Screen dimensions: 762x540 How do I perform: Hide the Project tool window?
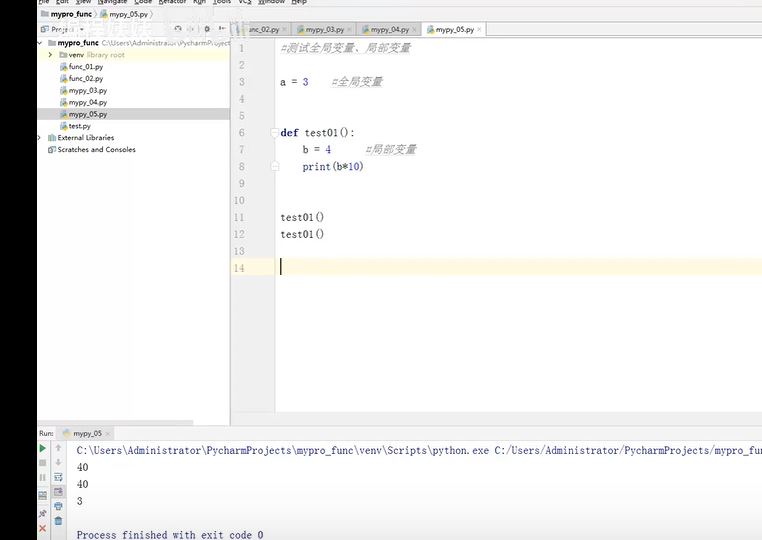(222, 29)
